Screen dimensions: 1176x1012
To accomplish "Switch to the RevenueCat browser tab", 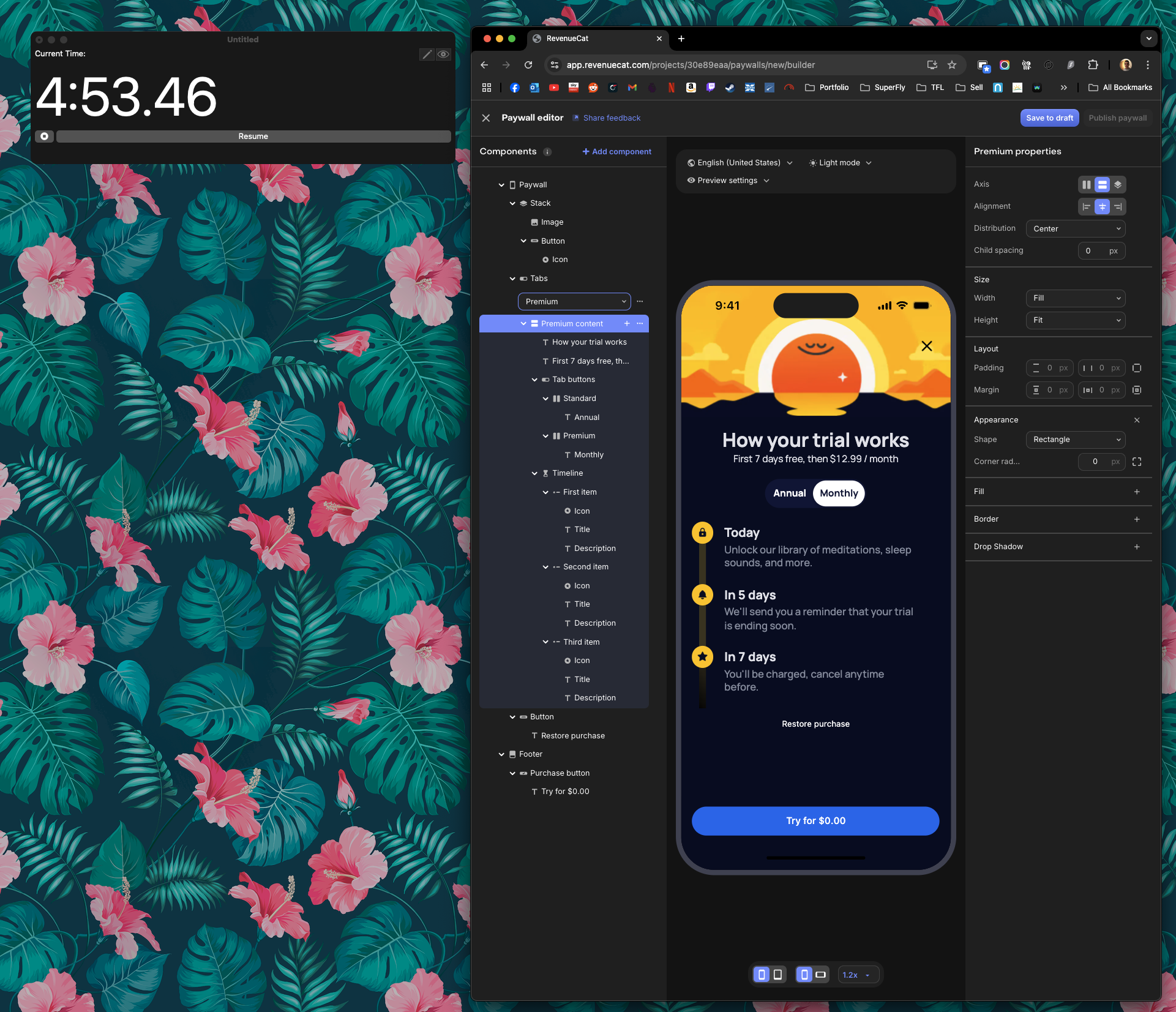I will pyautogui.click(x=567, y=39).
